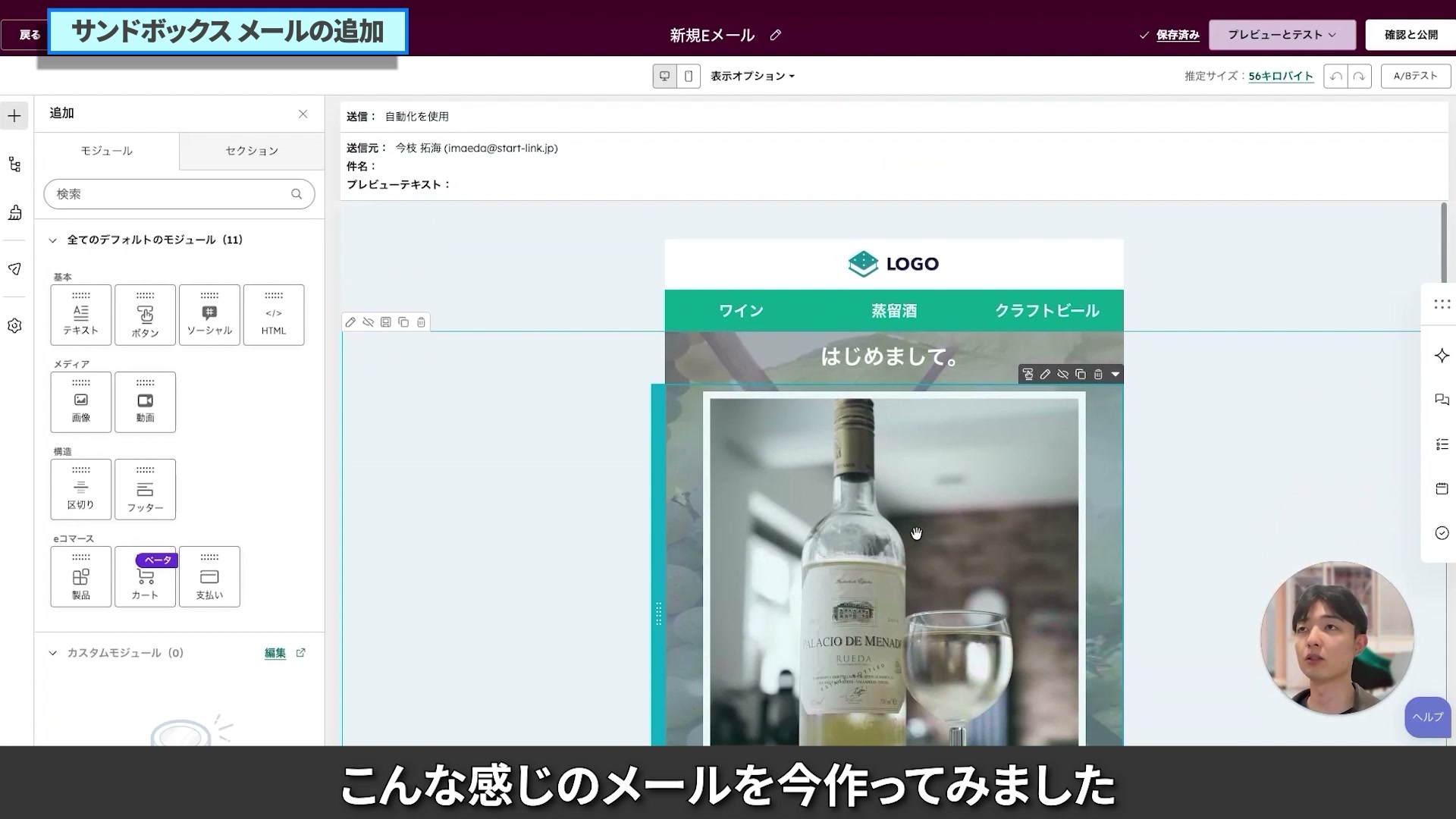Screen dimensions: 1456x819
Task: Select the モジュール tab
Action: (x=108, y=151)
